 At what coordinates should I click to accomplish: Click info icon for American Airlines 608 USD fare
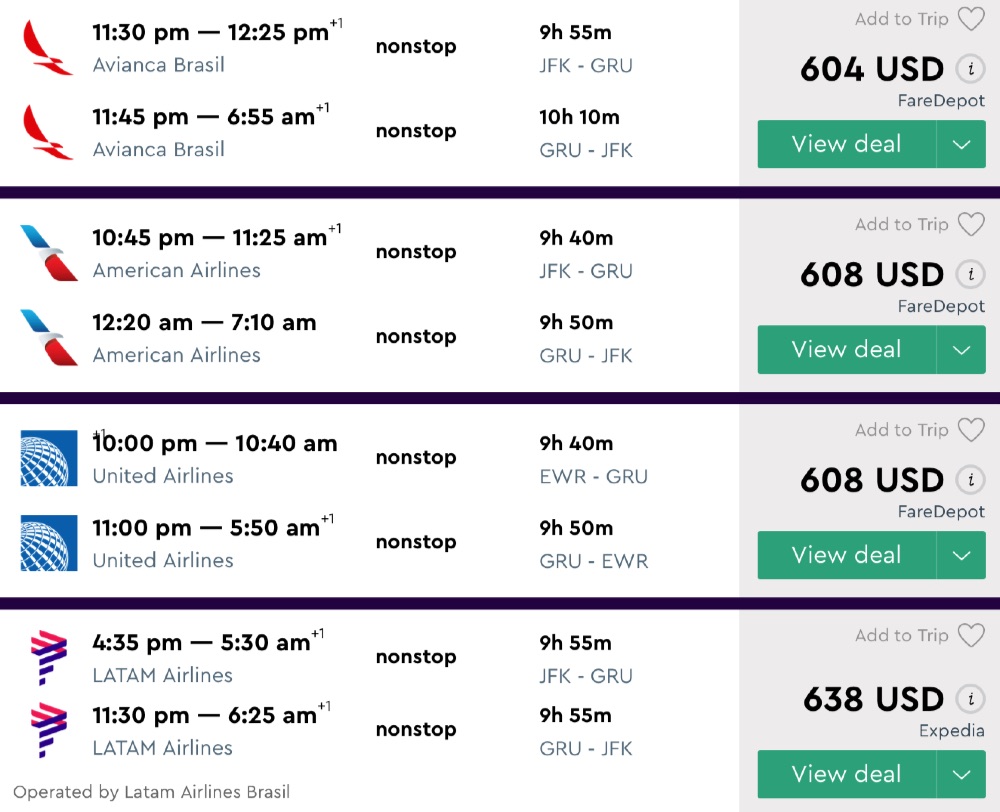[x=968, y=274]
